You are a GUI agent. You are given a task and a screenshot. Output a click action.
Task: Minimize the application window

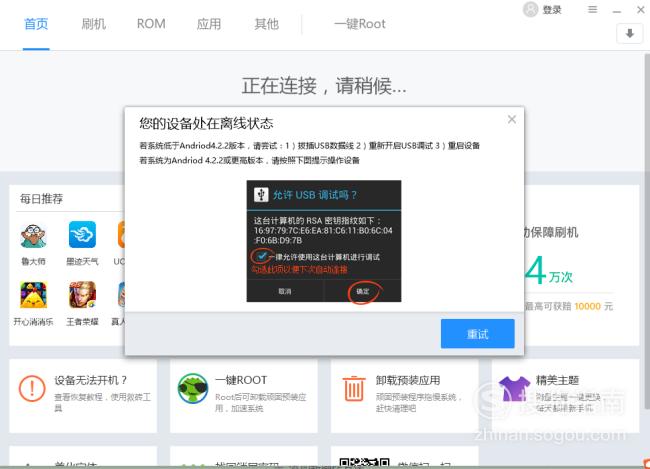[617, 10]
